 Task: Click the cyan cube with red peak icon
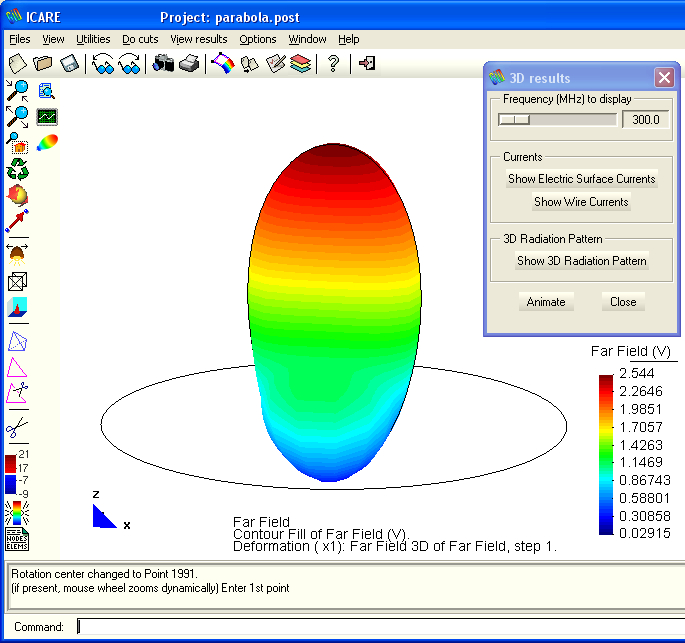(x=17, y=307)
